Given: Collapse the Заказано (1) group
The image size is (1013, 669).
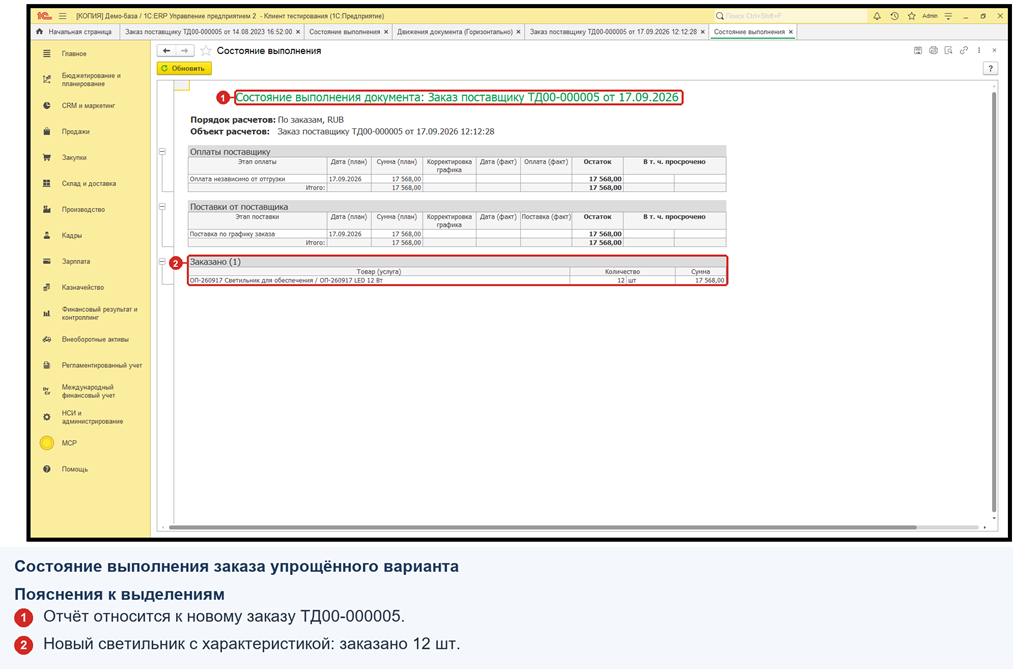Looking at the screenshot, I should click(x=162, y=262).
